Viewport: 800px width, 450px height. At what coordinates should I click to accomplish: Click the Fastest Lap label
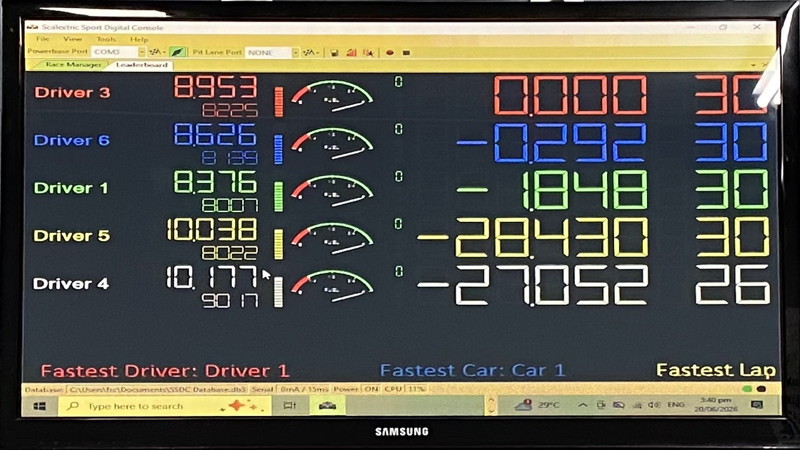716,370
